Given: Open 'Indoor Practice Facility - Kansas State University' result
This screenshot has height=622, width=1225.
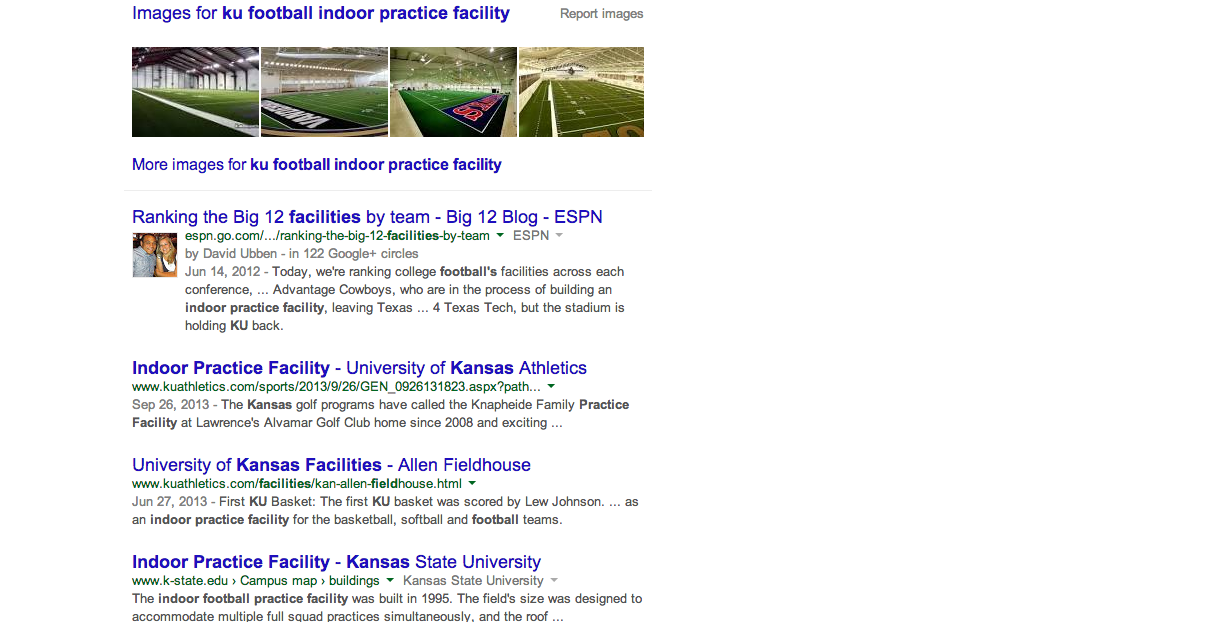Looking at the screenshot, I should click(336, 562).
